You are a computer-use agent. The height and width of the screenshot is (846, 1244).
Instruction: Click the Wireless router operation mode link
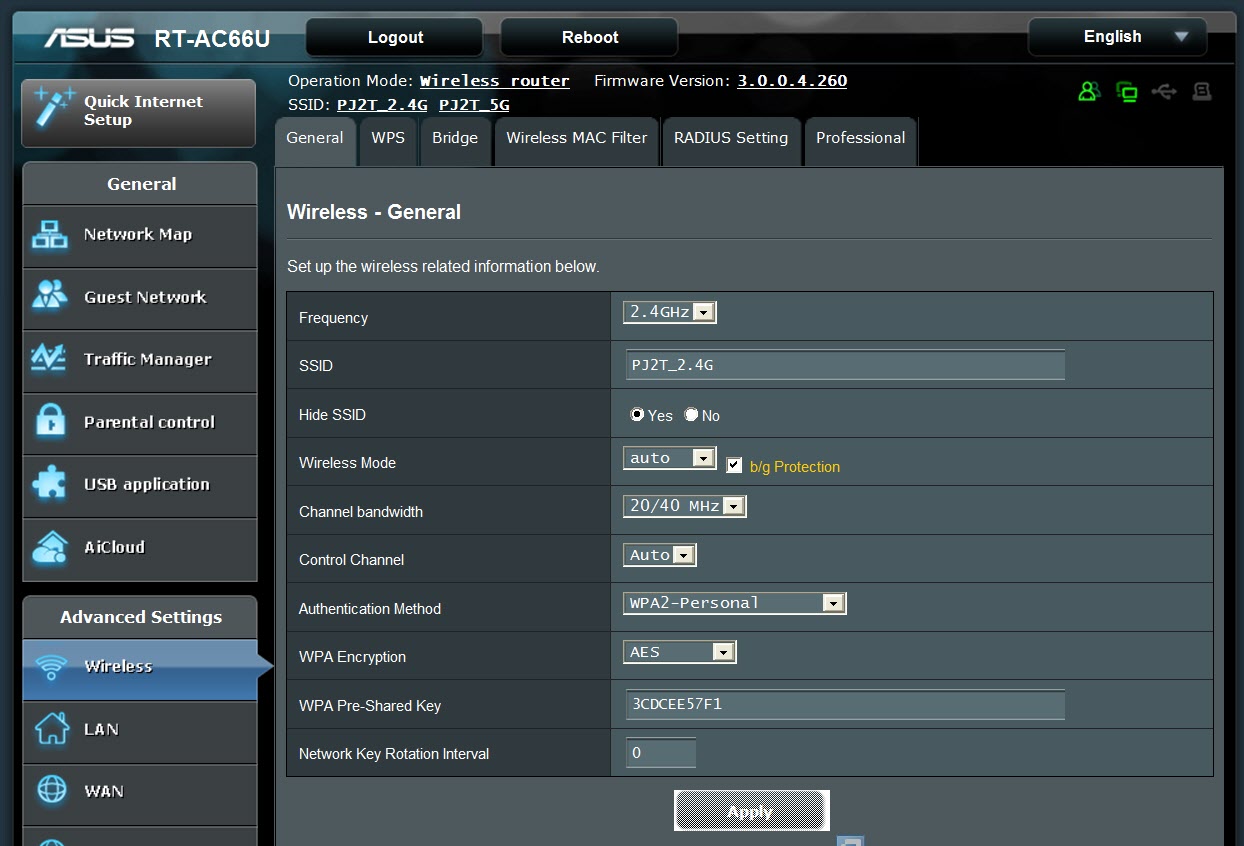pos(494,81)
